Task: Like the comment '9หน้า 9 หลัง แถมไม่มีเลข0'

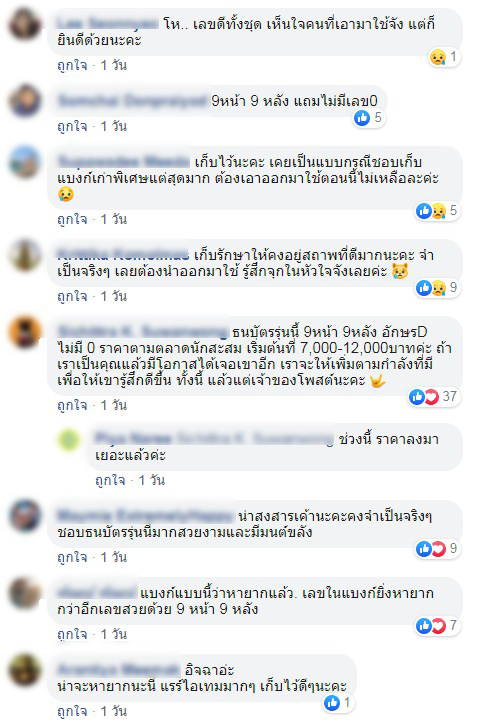Action: (72, 126)
